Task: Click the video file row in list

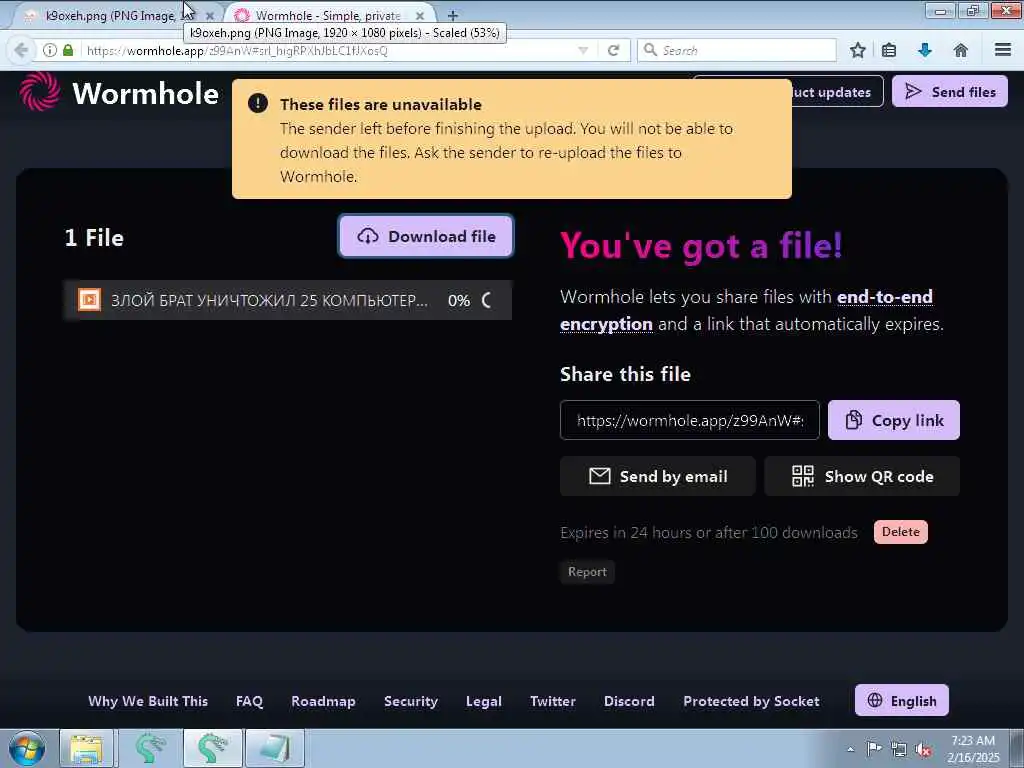Action: point(287,300)
